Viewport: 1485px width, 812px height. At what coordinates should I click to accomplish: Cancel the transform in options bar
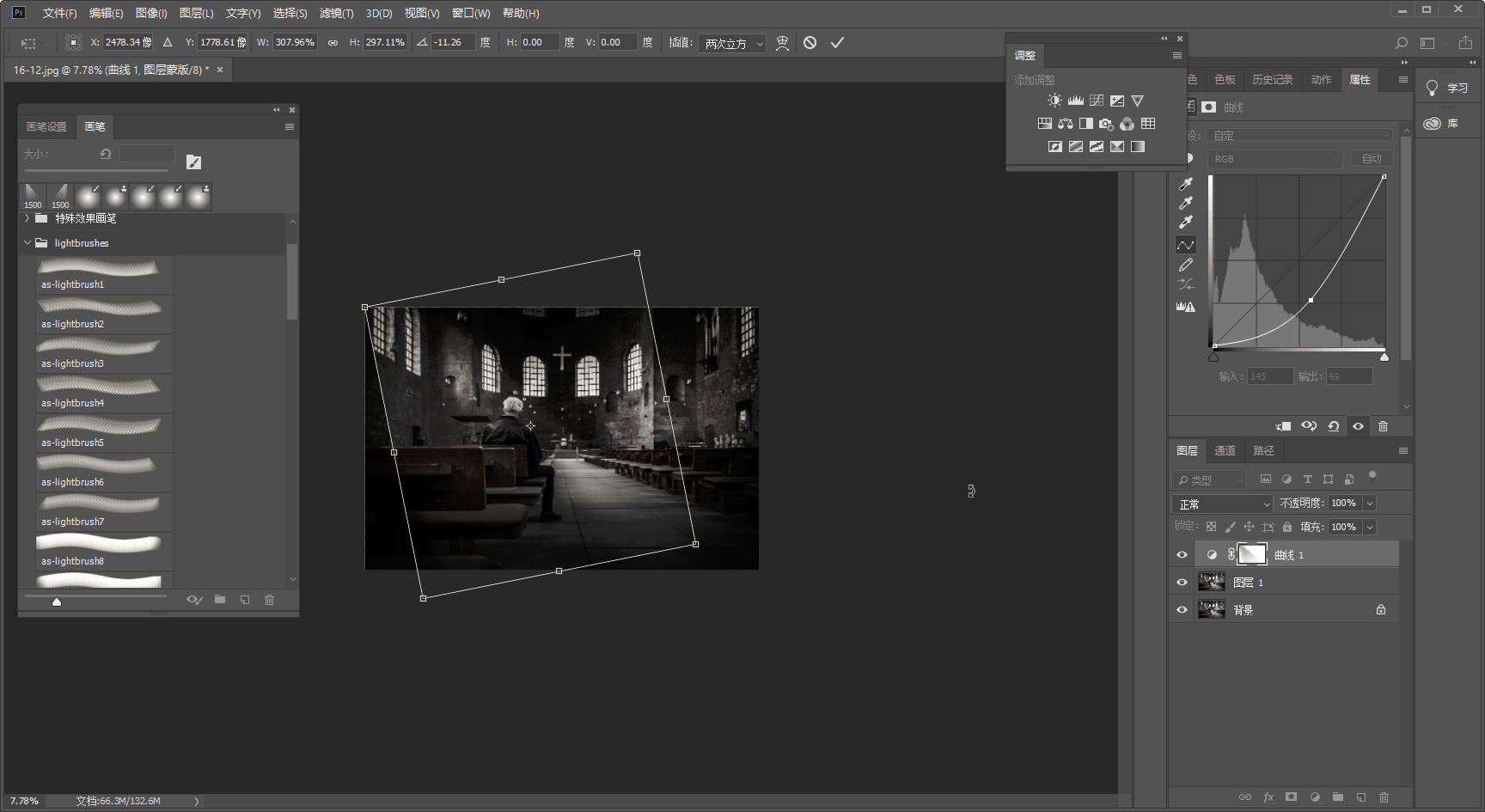pyautogui.click(x=810, y=42)
